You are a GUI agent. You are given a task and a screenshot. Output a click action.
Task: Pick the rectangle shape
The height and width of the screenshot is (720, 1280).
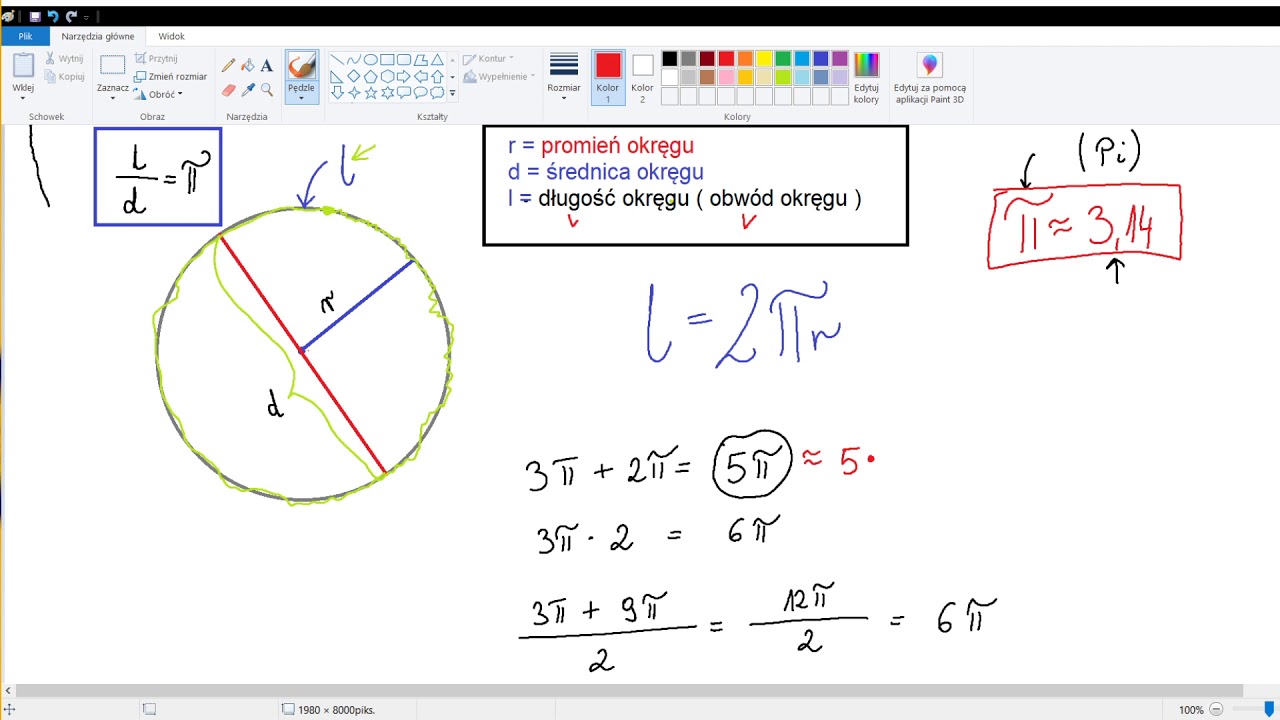pyautogui.click(x=387, y=60)
